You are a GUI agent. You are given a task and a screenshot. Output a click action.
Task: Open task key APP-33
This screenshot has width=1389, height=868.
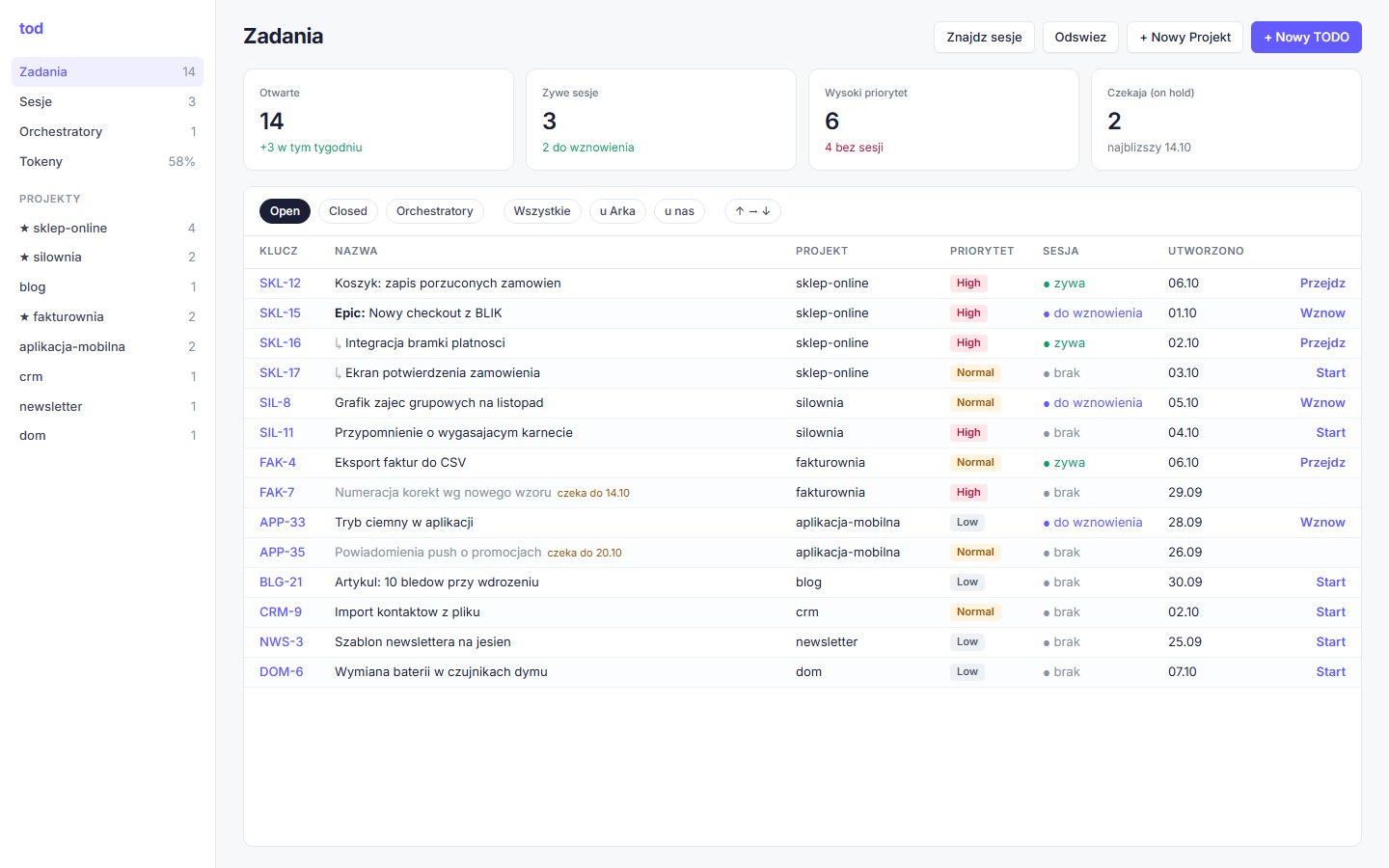click(282, 522)
